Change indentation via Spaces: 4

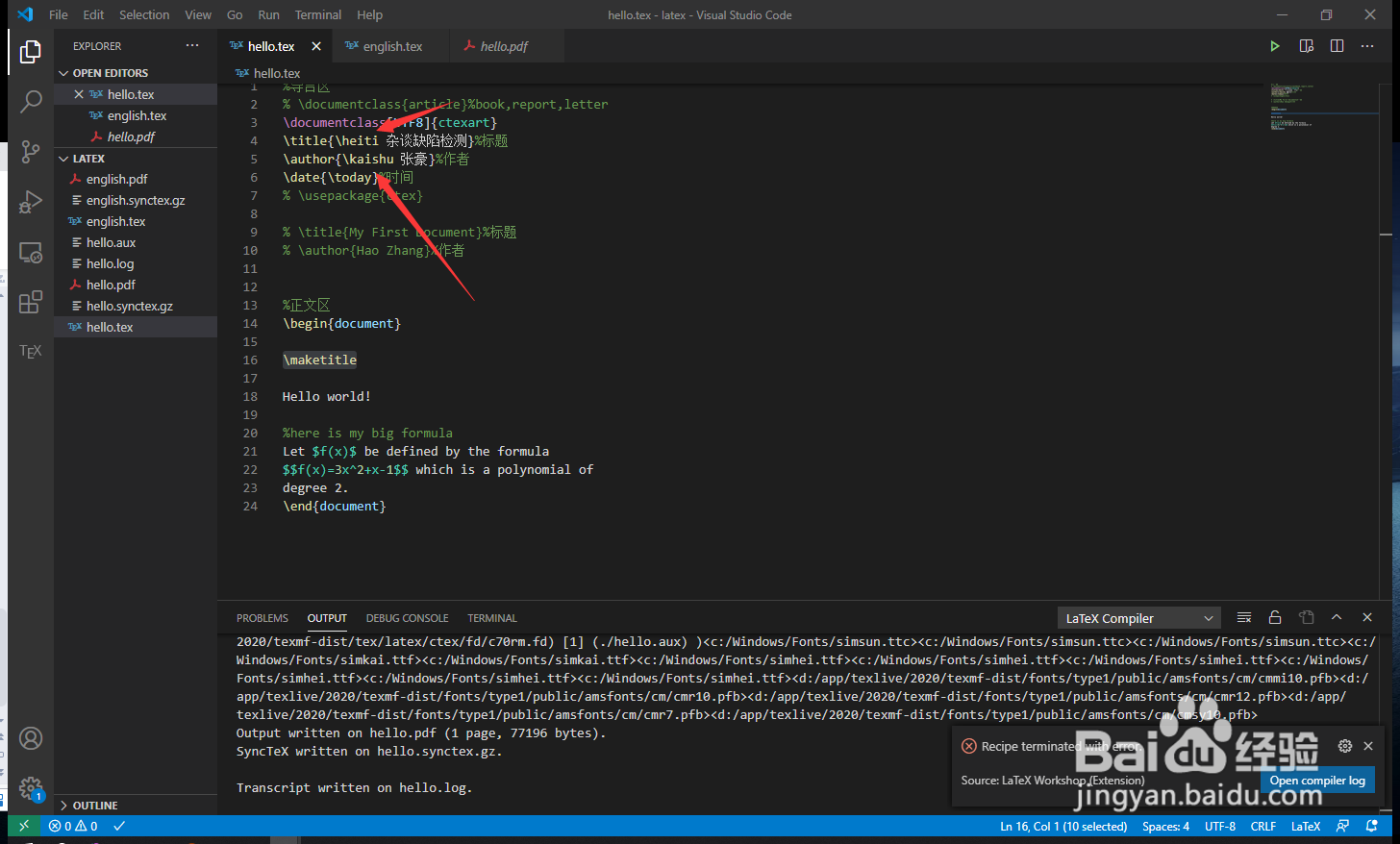[1165, 826]
